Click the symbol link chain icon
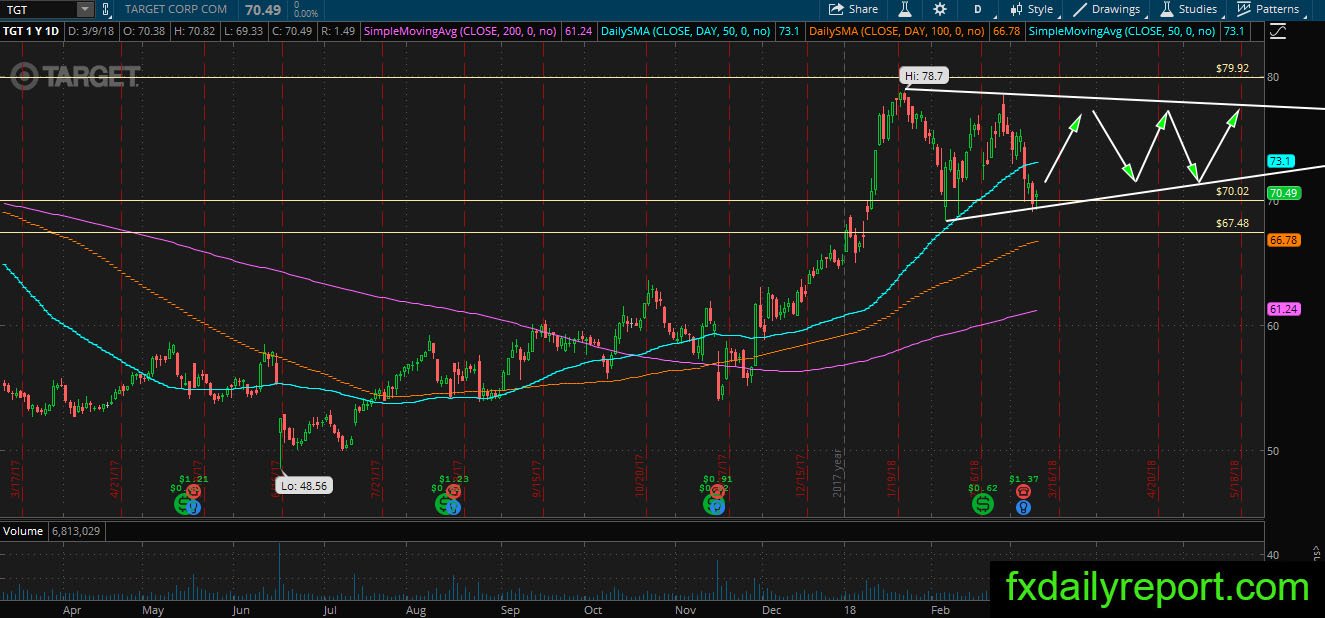The height and width of the screenshot is (618, 1325). click(x=107, y=9)
